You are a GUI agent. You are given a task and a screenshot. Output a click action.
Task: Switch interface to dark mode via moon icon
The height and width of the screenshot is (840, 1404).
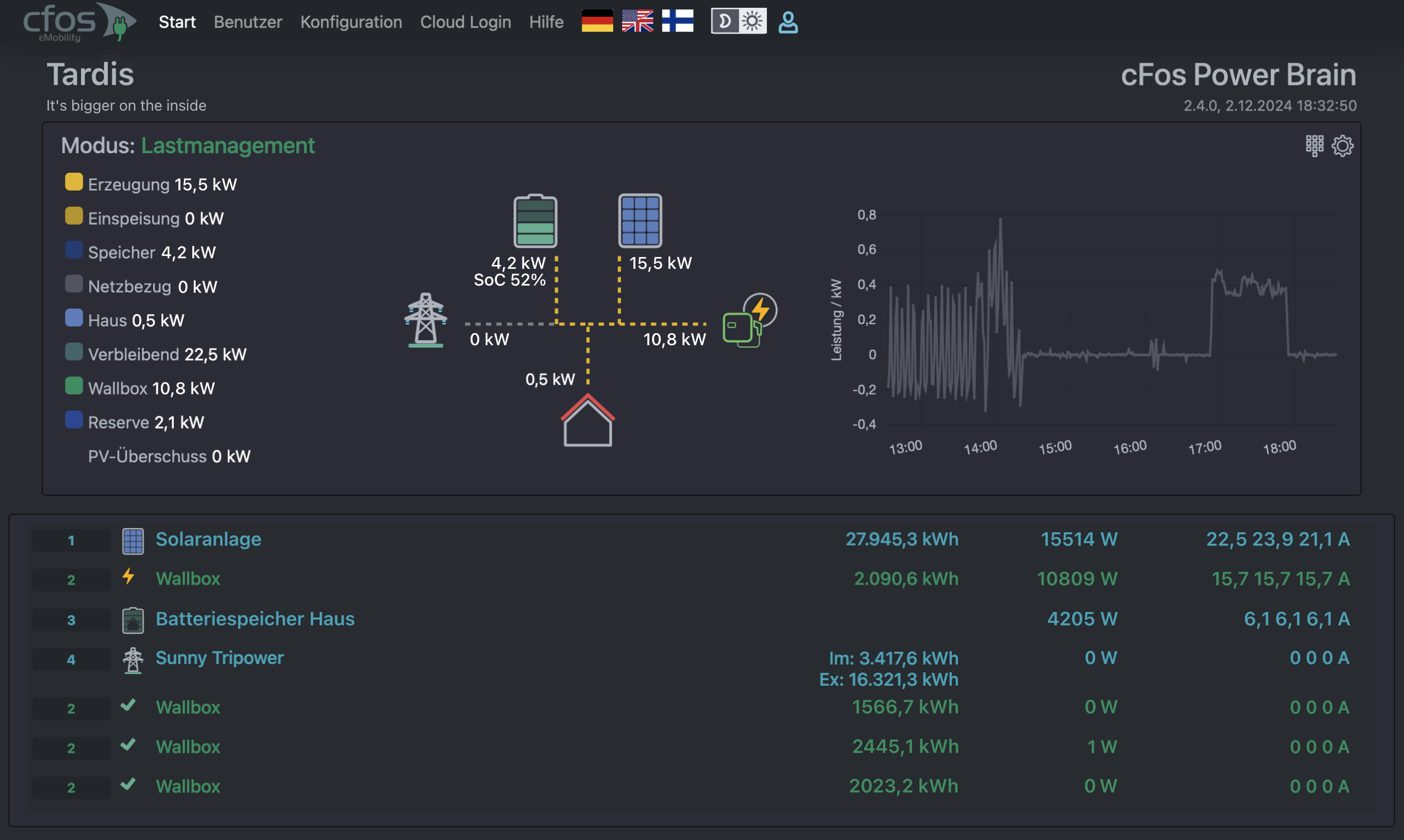click(x=725, y=22)
